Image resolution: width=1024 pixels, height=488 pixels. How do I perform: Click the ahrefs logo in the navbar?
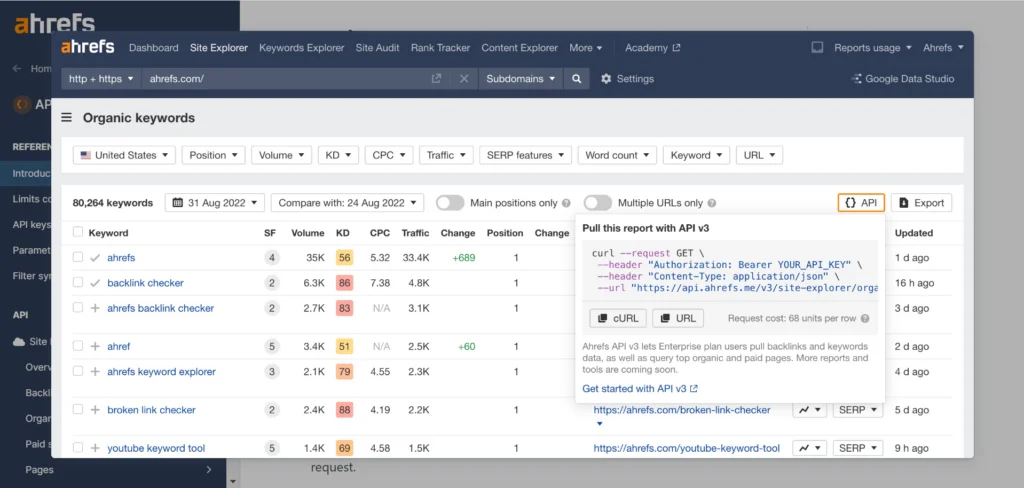coord(88,47)
